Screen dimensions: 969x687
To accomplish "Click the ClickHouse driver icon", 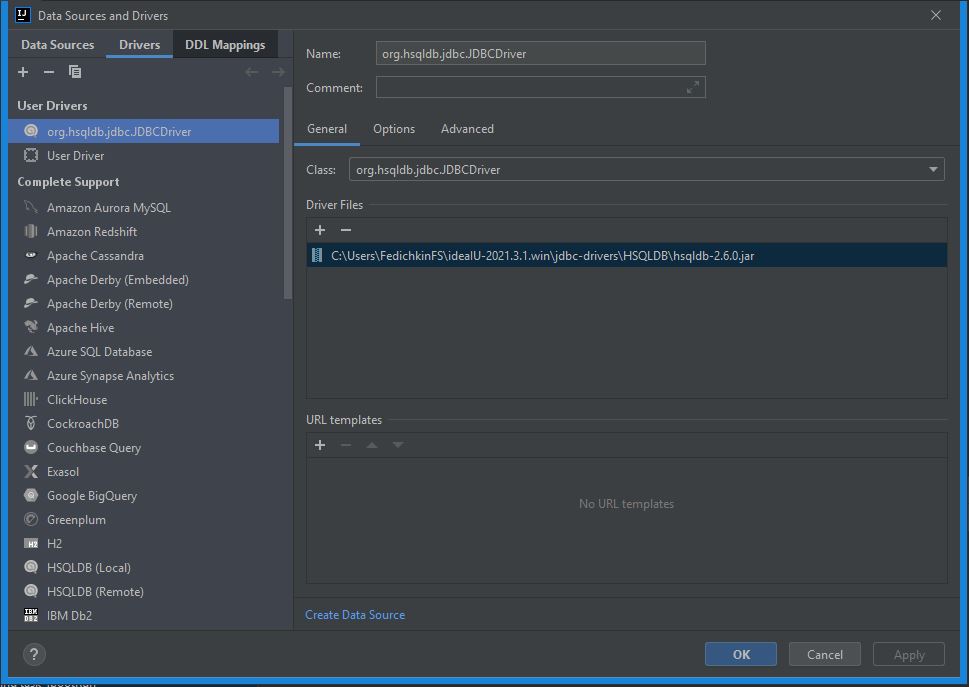I will (31, 399).
